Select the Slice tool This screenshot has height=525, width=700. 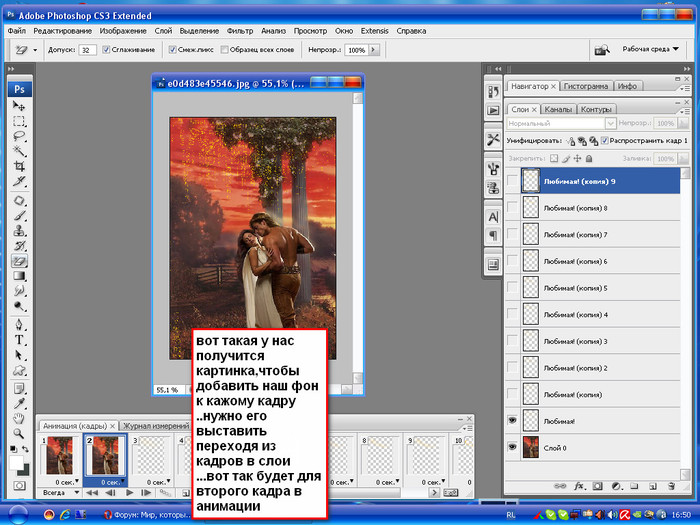[x=19, y=181]
